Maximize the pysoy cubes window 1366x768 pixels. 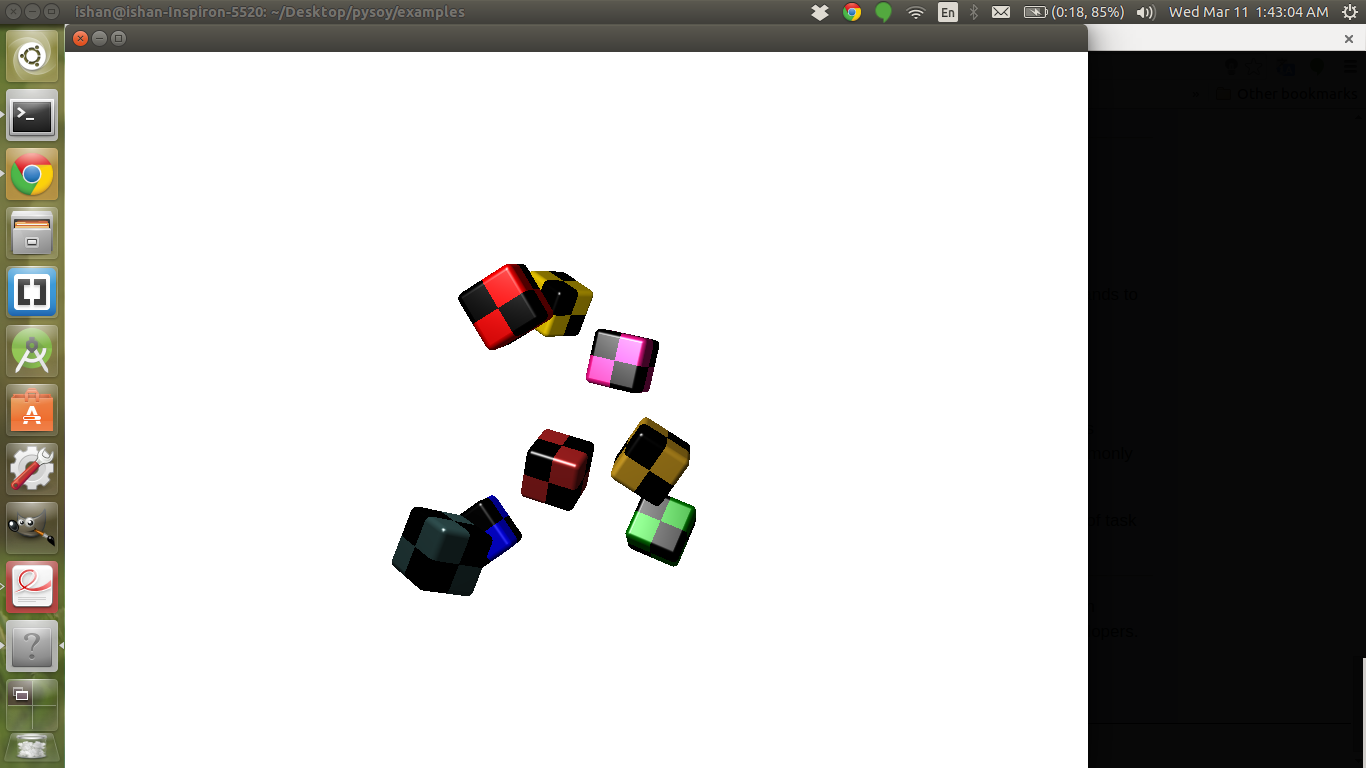[119, 38]
